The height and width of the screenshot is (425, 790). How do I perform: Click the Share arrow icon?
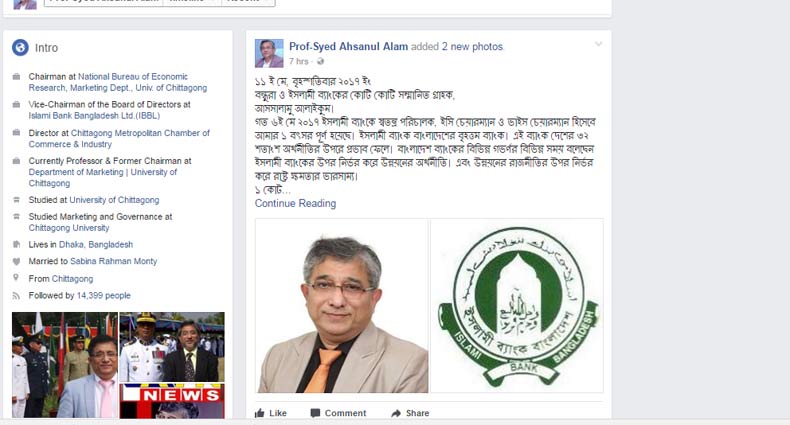396,413
